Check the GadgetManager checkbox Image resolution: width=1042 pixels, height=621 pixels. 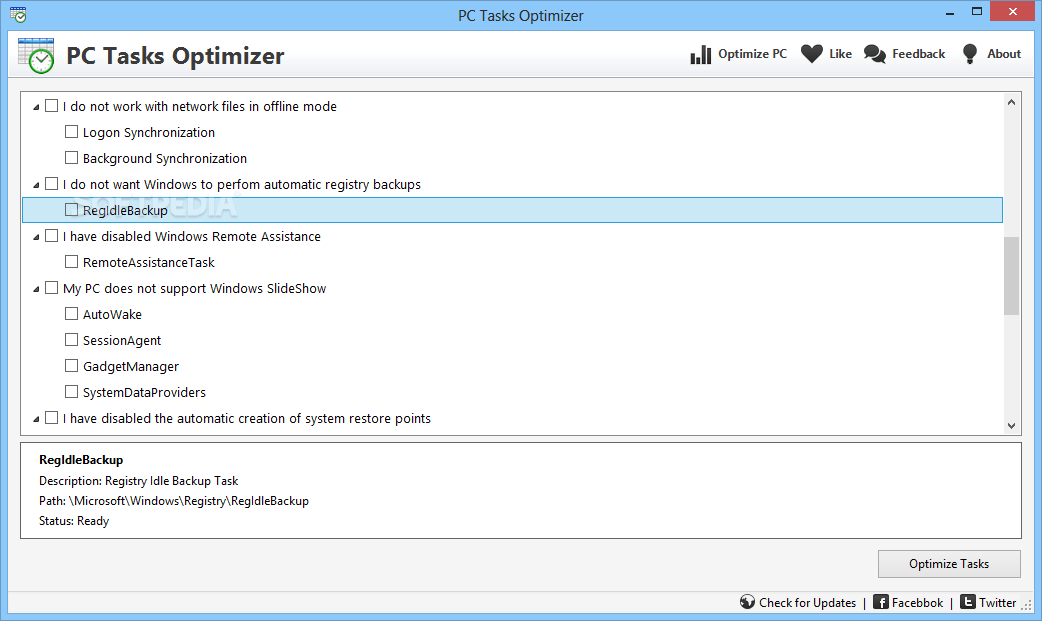pyautogui.click(x=71, y=365)
